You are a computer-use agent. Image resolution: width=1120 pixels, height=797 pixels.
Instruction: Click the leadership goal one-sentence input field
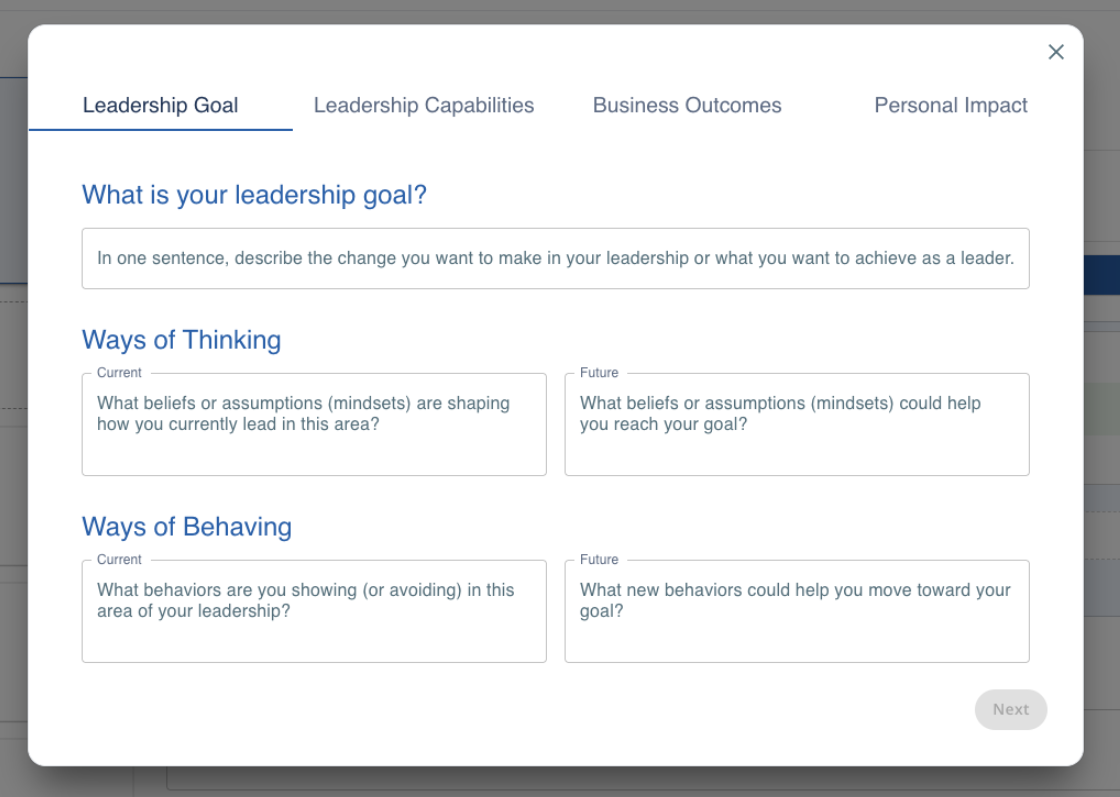coord(555,258)
